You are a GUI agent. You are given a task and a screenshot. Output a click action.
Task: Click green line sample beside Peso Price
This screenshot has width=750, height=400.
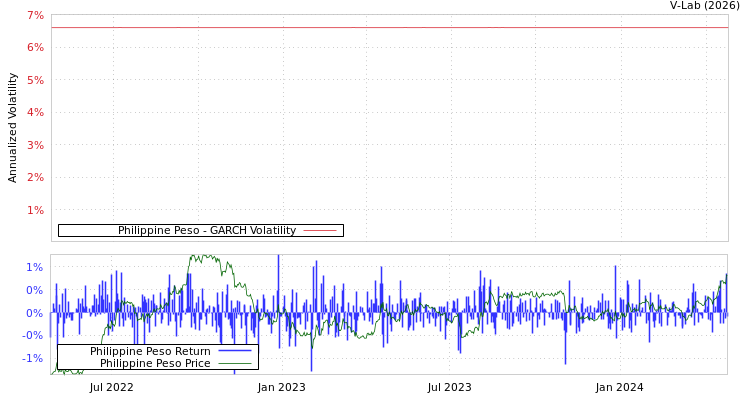point(234,363)
